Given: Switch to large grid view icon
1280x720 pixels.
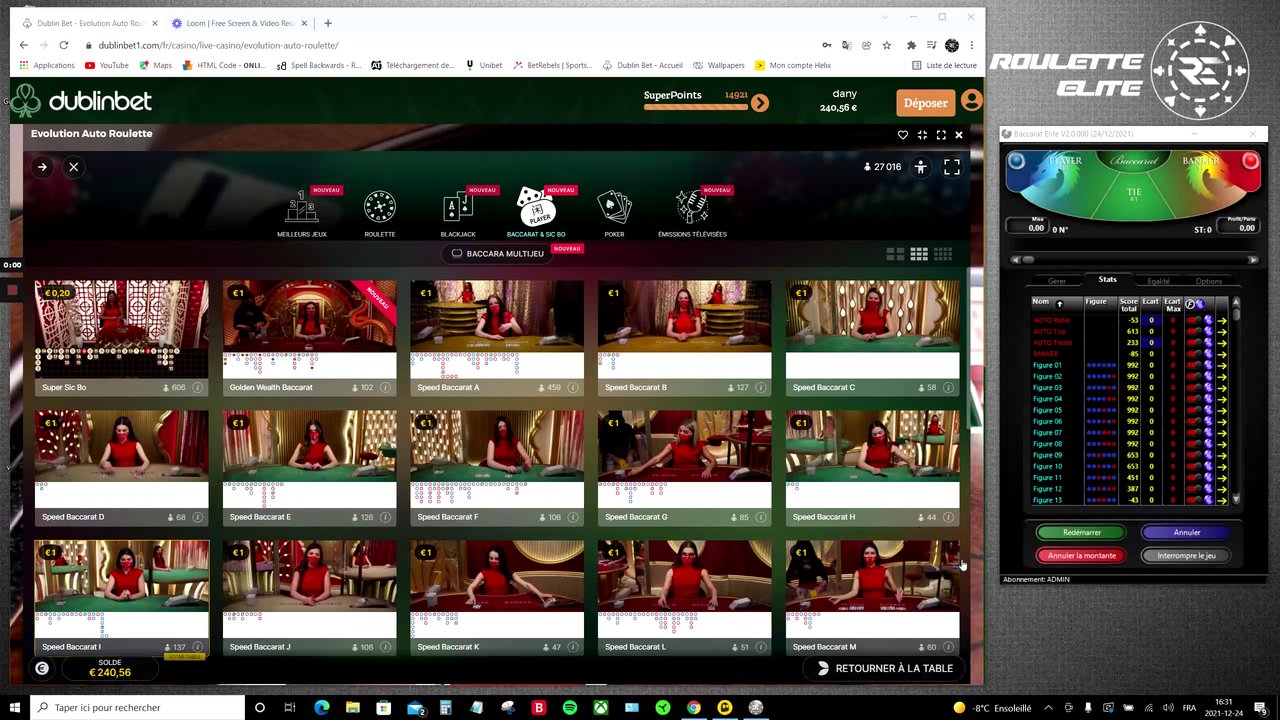Looking at the screenshot, I should 895,254.
